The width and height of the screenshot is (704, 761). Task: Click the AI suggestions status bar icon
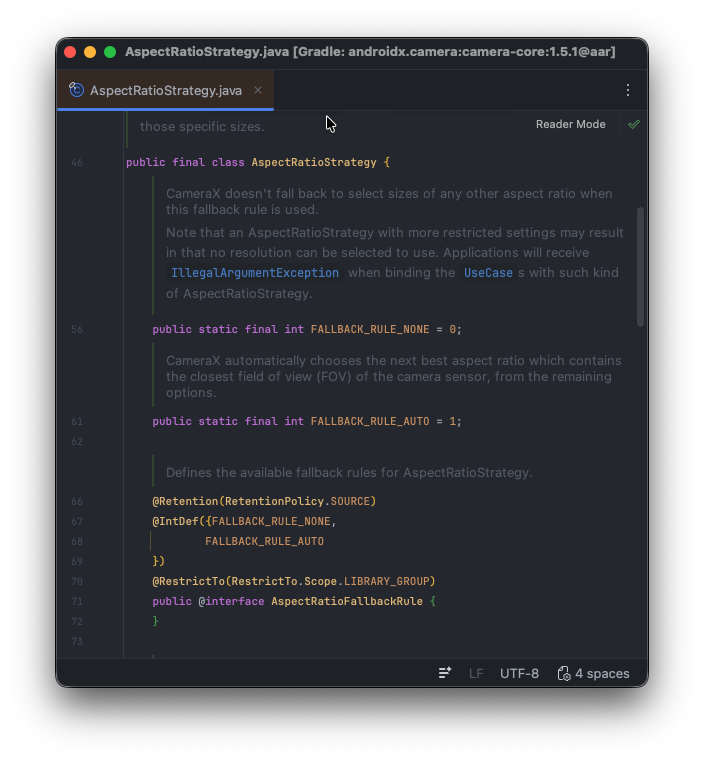point(445,673)
